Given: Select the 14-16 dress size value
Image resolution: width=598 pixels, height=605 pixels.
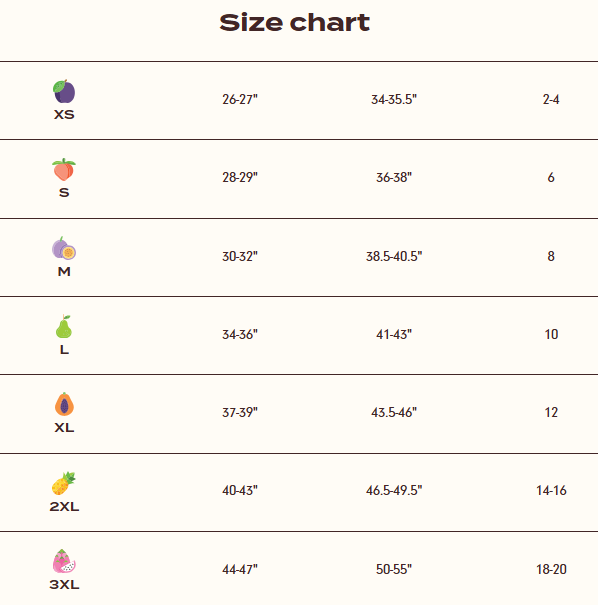Looking at the screenshot, I should click(x=551, y=490).
